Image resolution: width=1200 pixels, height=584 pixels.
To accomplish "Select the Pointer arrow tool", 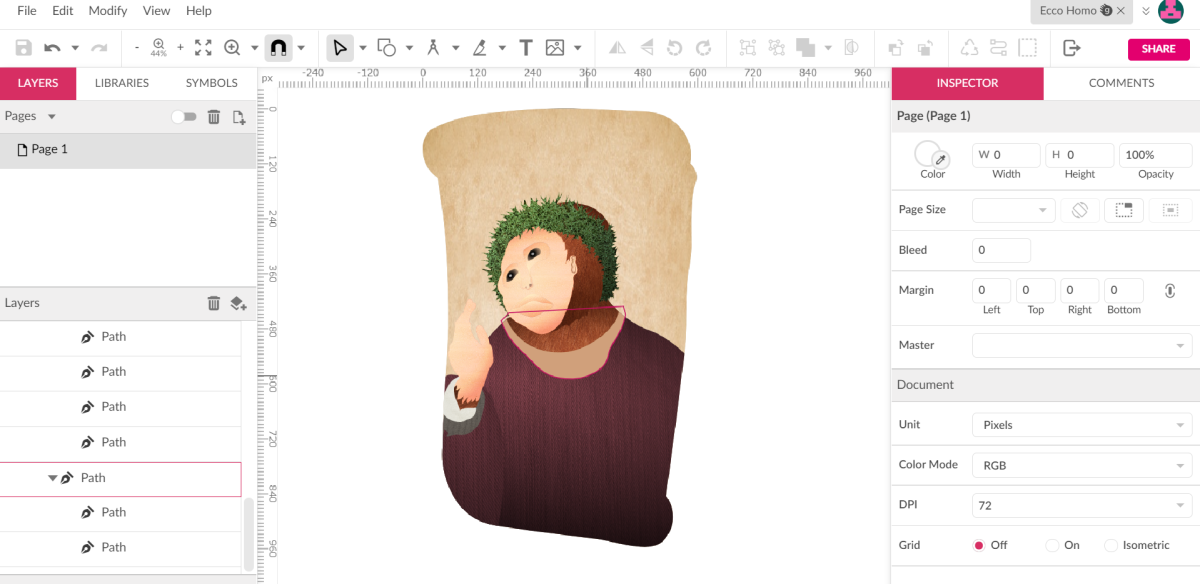I will point(340,47).
